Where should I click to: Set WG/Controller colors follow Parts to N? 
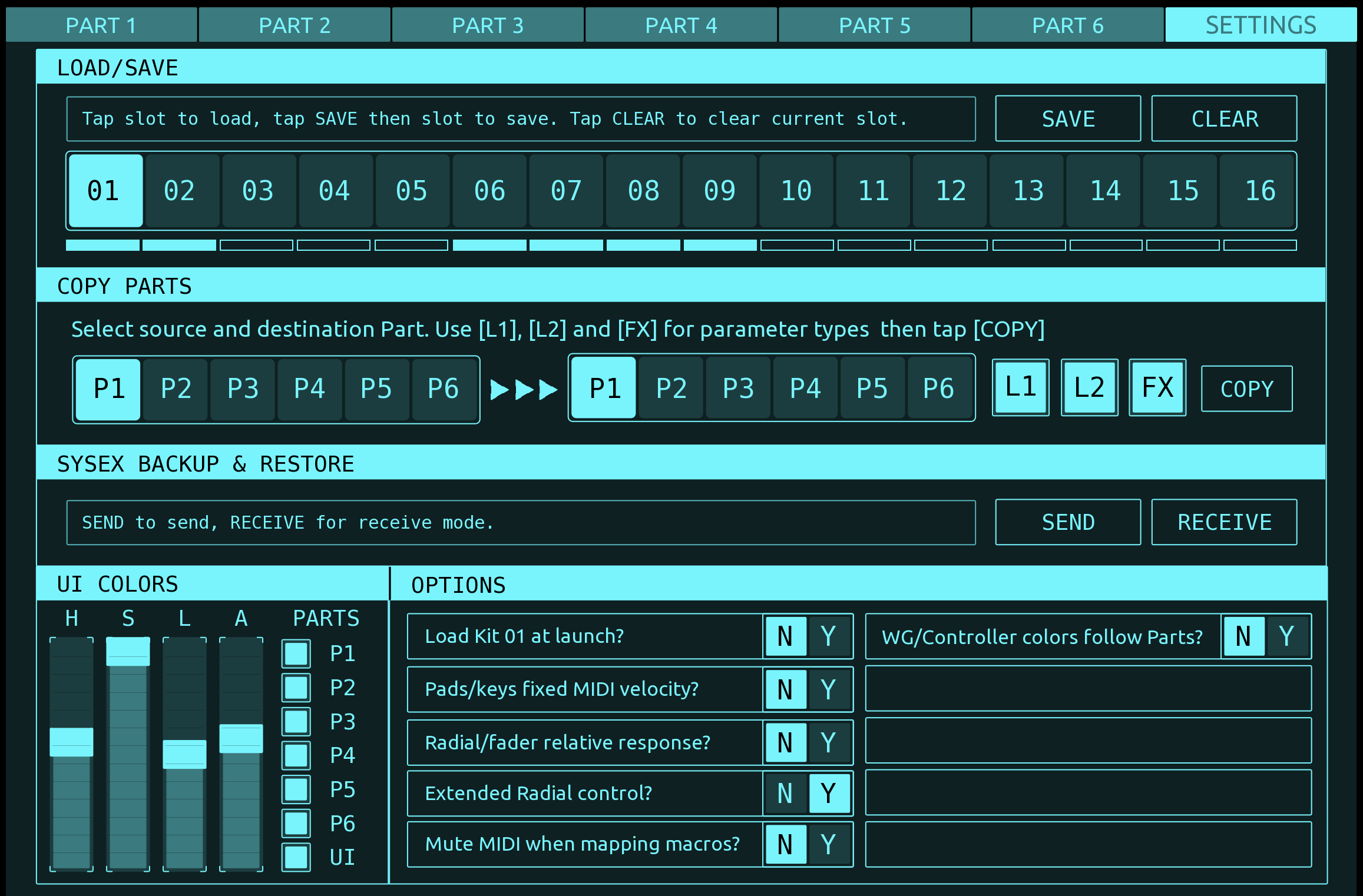1244,636
